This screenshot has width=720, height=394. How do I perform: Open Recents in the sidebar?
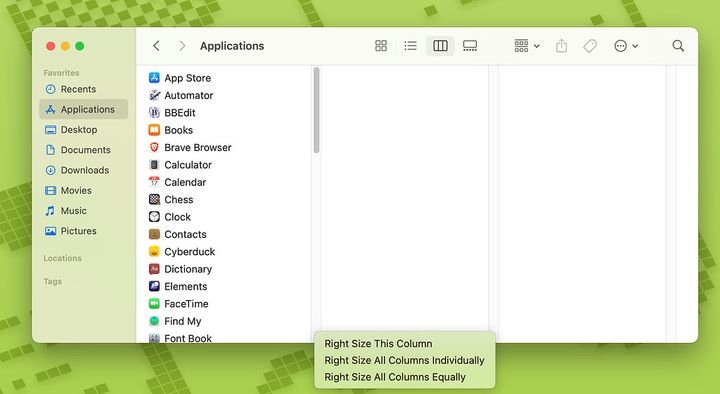pos(83,89)
